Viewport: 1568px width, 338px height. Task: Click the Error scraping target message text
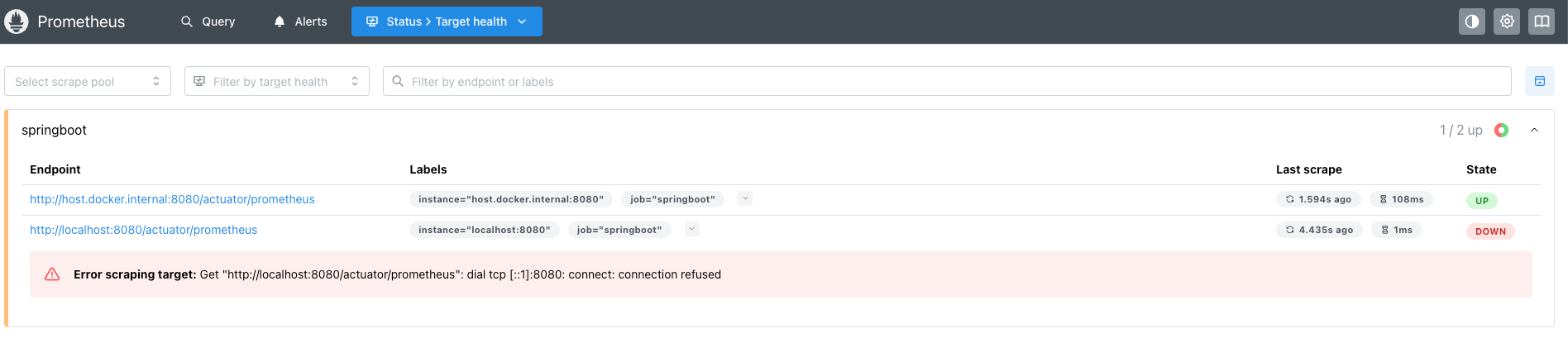[x=397, y=274]
